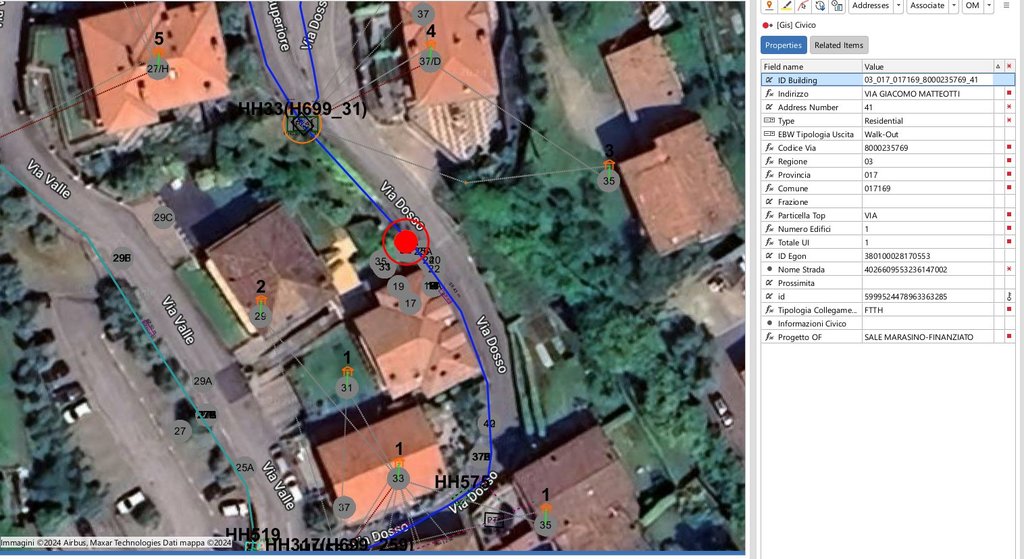Open the history clock icon
This screenshot has height=559, width=1024.
[820, 6]
